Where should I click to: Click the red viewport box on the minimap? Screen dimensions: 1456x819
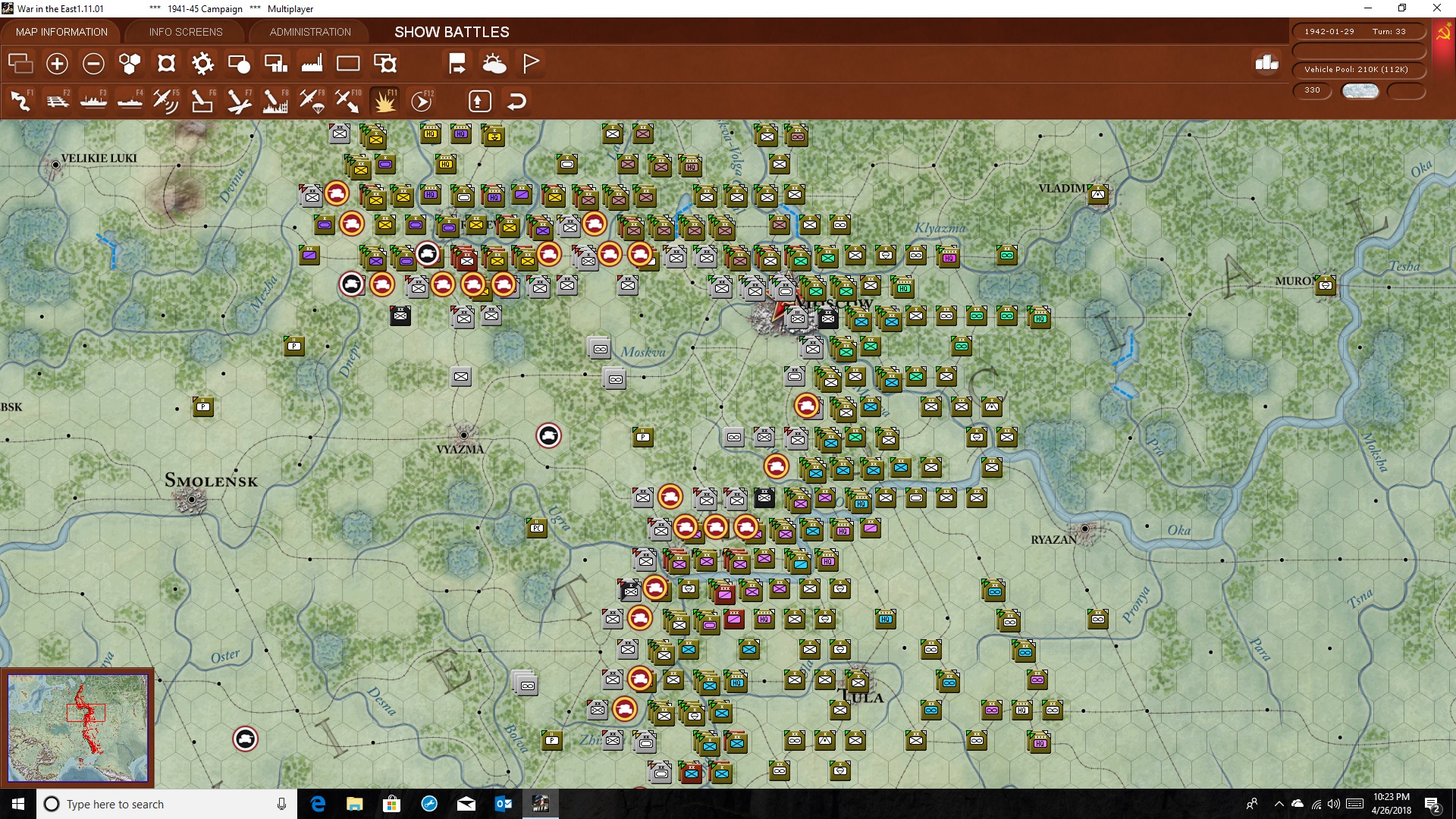[x=86, y=713]
